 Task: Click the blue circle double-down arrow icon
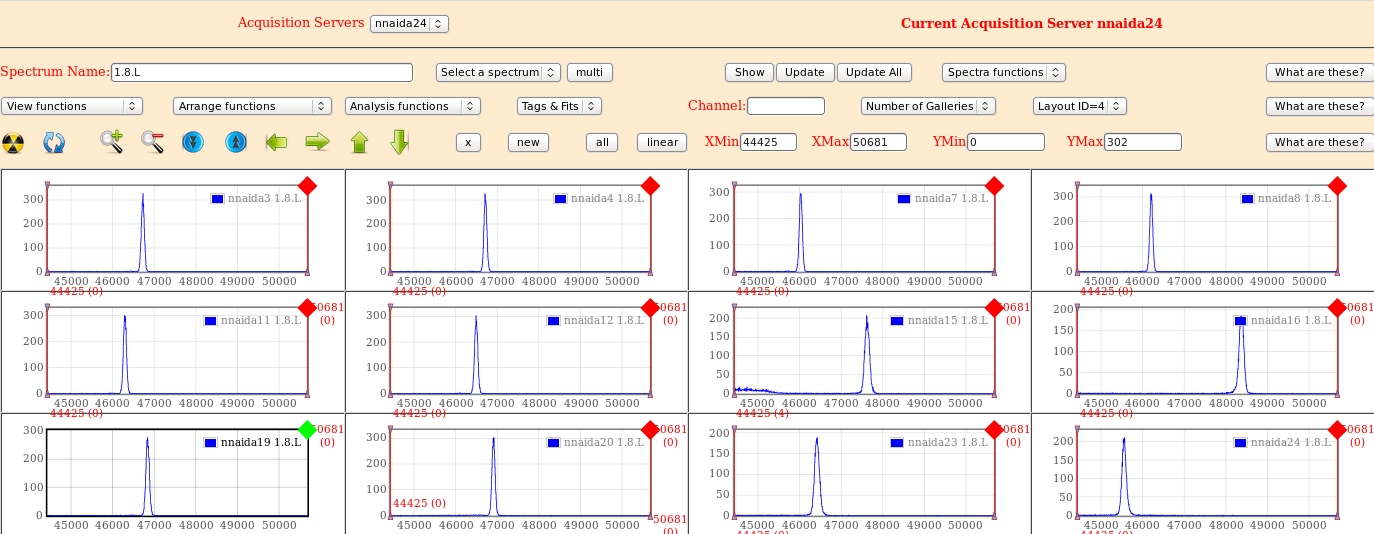click(193, 142)
